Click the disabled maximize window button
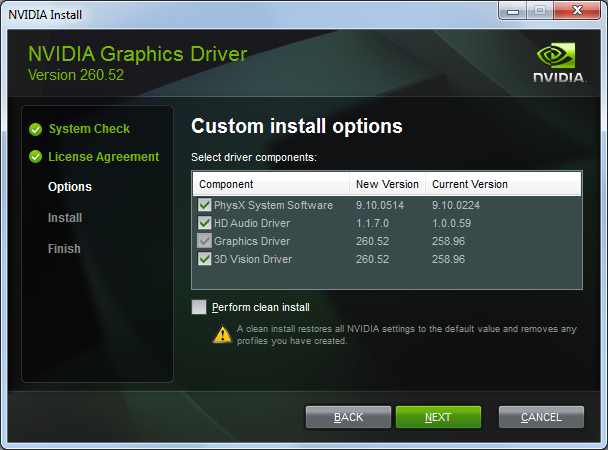 tap(540, 10)
